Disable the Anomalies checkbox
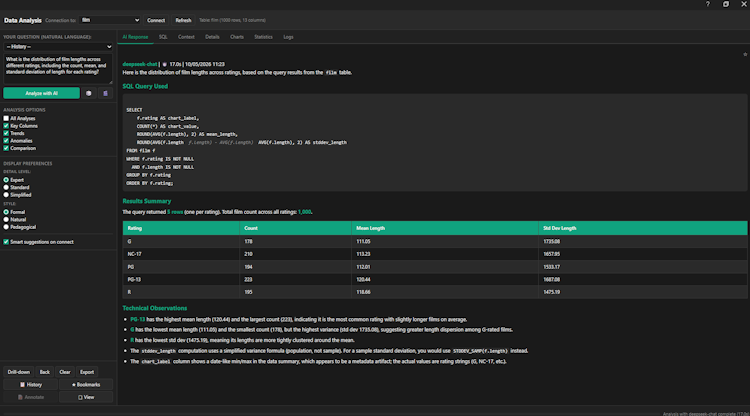This screenshot has width=750, height=416. click(x=6, y=141)
